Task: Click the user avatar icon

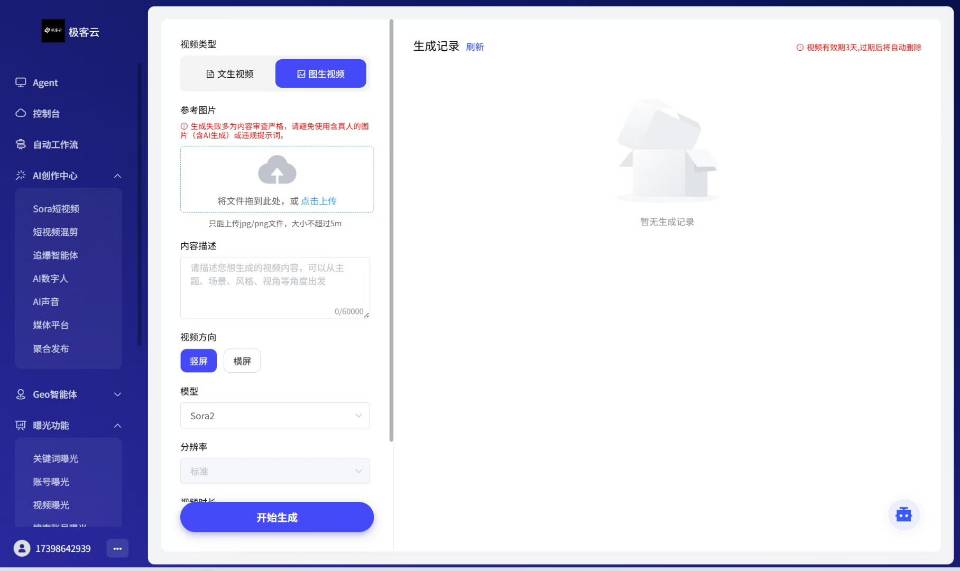Action: pyautogui.click(x=22, y=548)
